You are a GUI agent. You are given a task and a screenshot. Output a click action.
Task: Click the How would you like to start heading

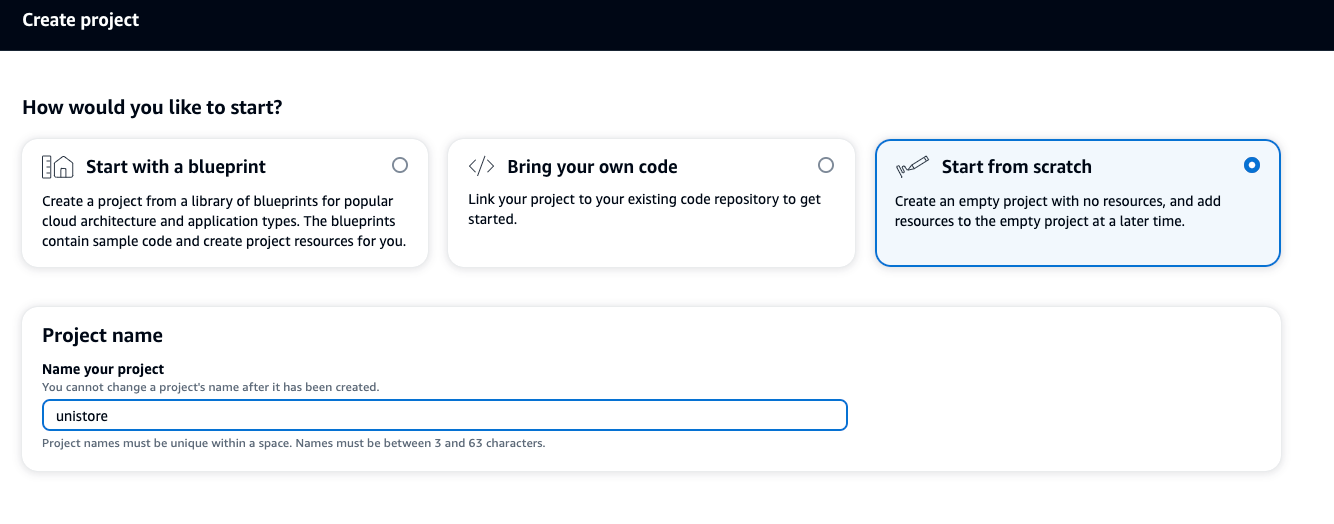point(152,107)
